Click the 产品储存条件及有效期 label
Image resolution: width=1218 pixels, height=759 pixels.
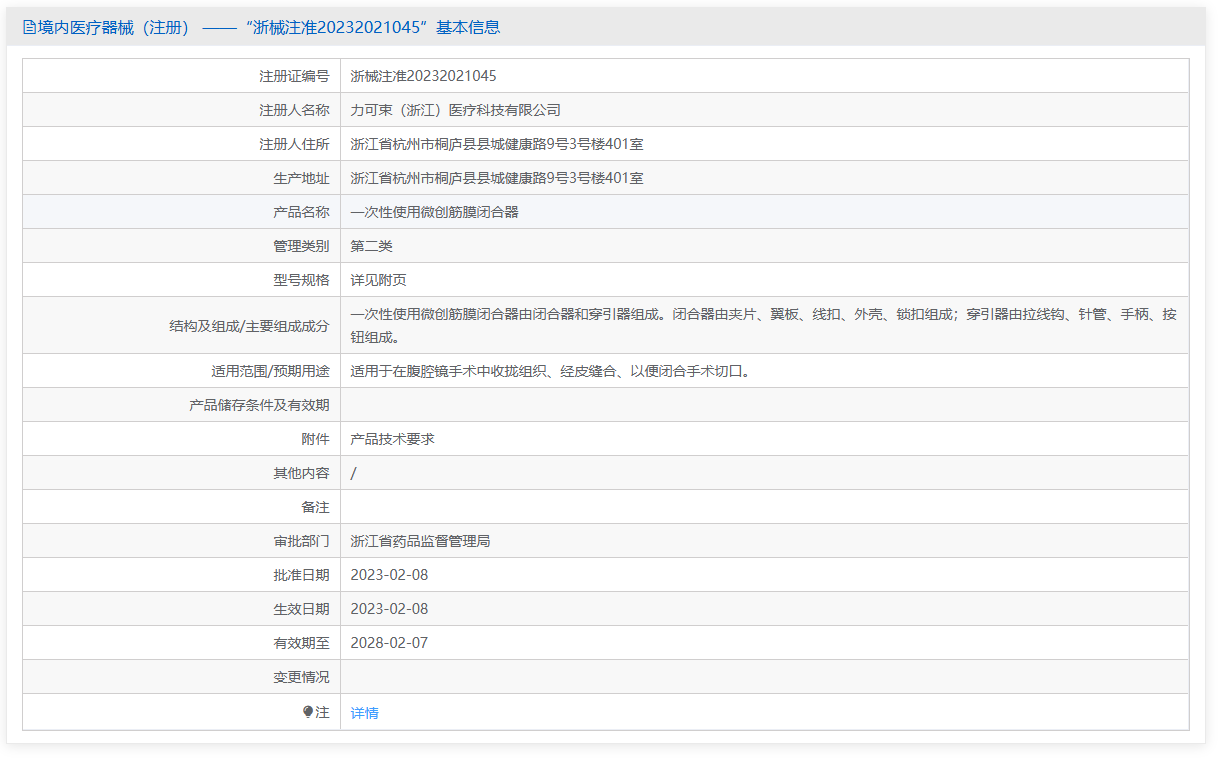tap(259, 405)
